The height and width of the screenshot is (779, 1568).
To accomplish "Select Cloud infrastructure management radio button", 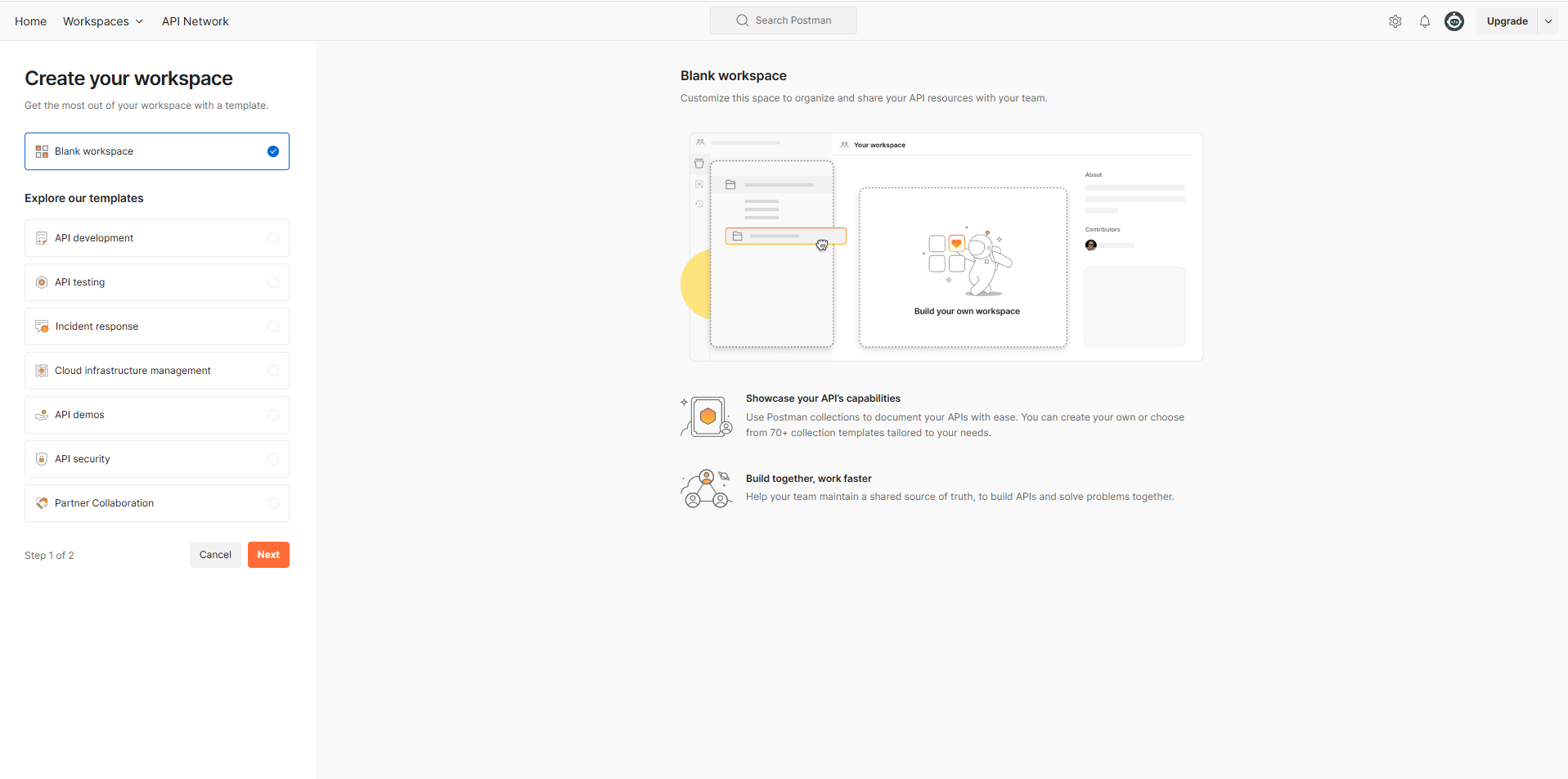I will tap(273, 371).
